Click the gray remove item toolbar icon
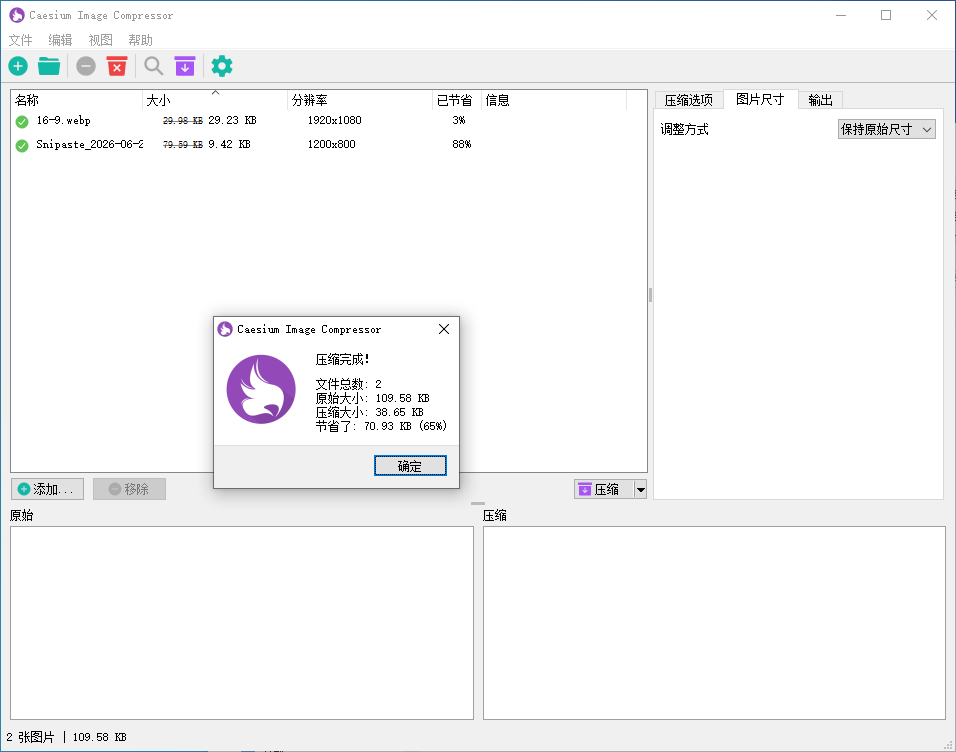The width and height of the screenshot is (956, 752). [x=86, y=66]
